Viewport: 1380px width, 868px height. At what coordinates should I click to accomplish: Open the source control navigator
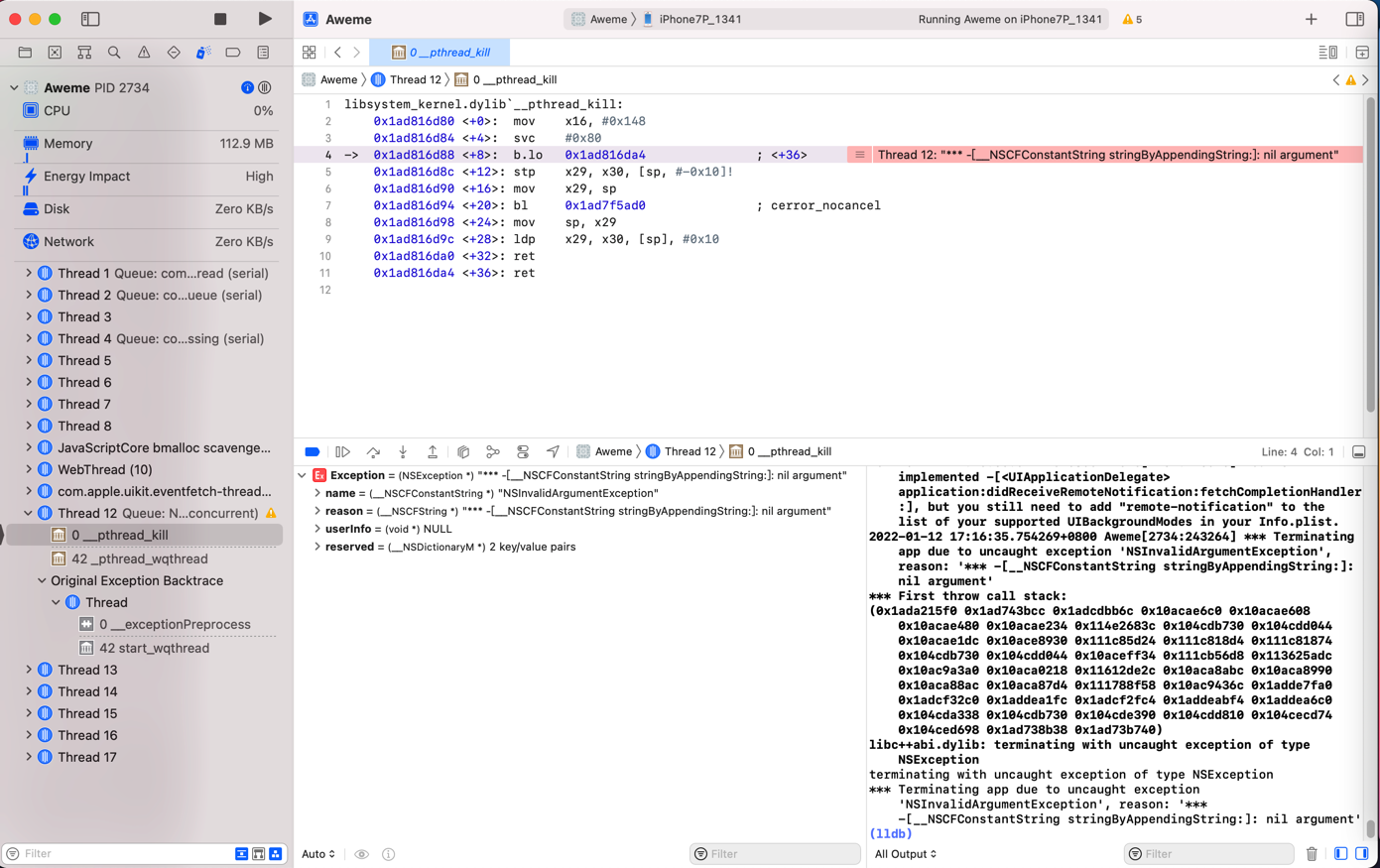coord(55,53)
